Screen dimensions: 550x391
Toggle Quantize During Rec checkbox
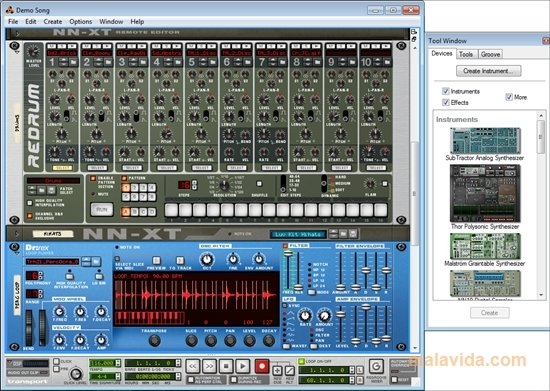tap(234, 380)
